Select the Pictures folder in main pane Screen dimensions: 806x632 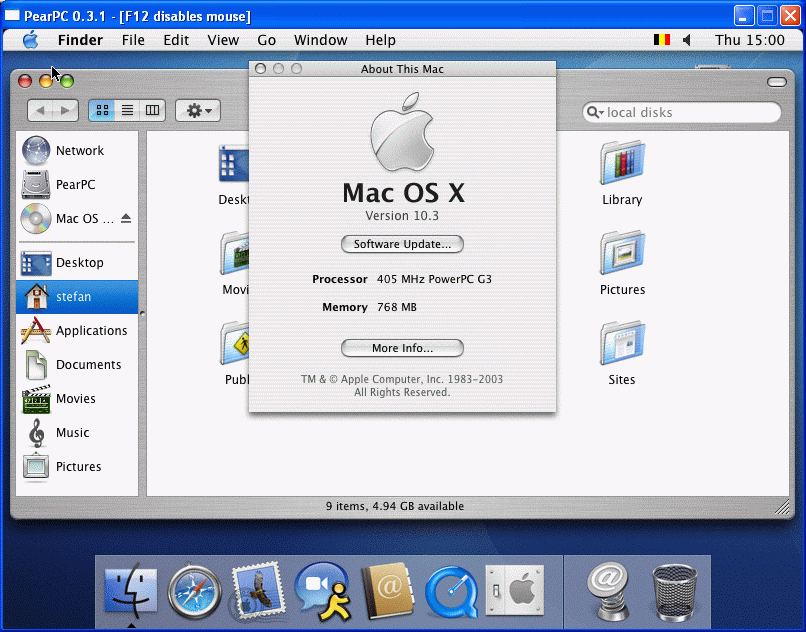(x=622, y=253)
